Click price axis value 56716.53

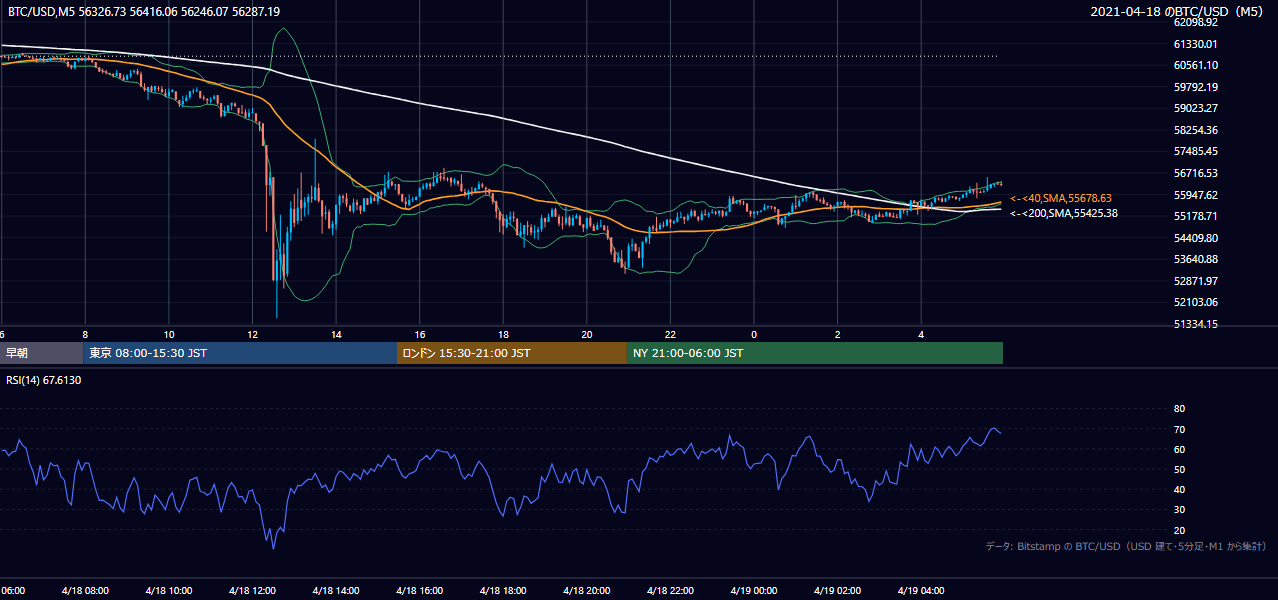pos(1195,173)
